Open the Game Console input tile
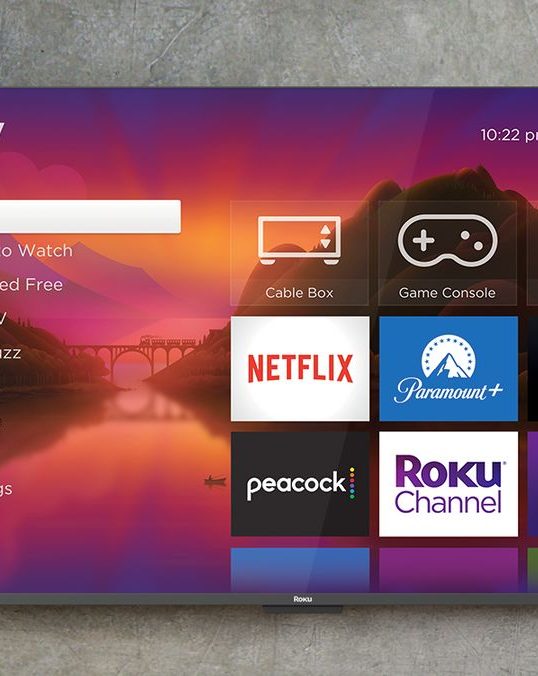Screen dimensions: 538x676 click(x=447, y=254)
